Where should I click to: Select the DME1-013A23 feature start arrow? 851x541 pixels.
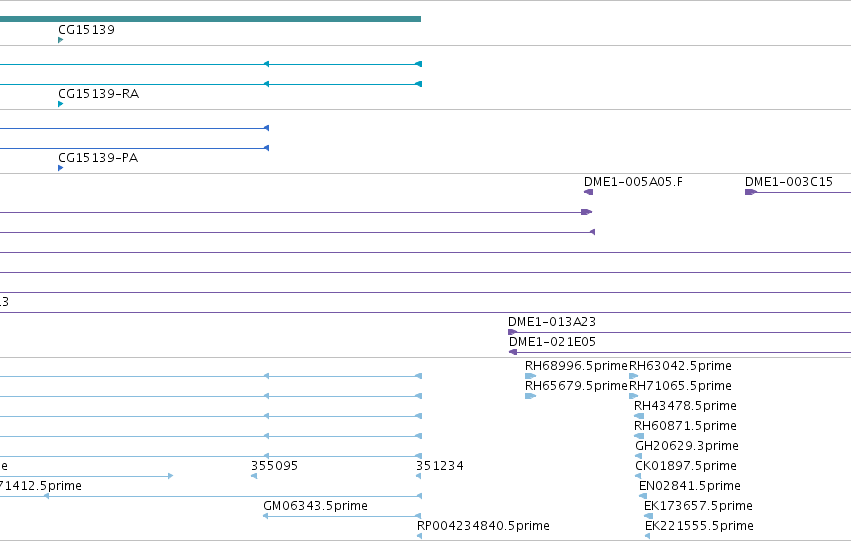512,332
